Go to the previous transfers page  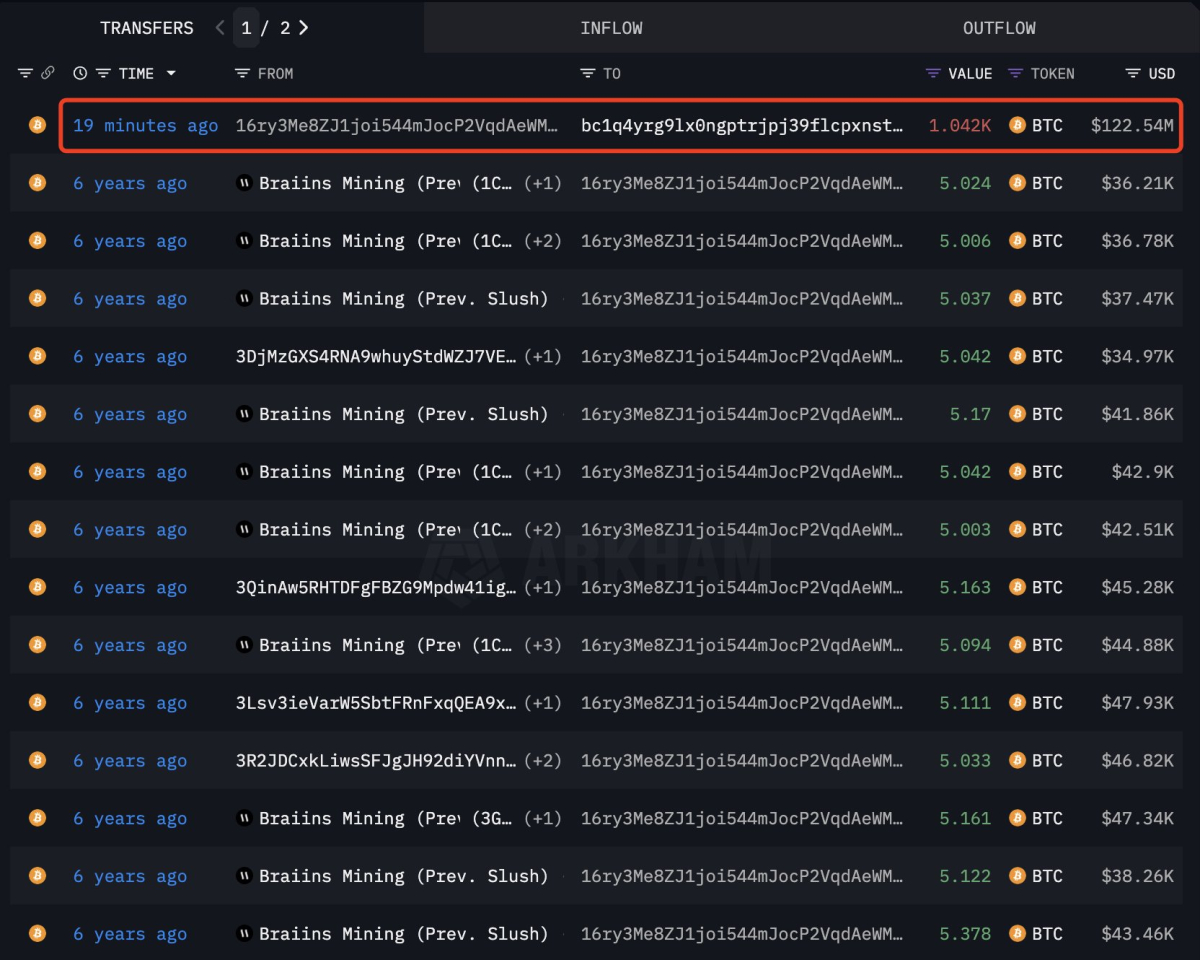coord(220,28)
